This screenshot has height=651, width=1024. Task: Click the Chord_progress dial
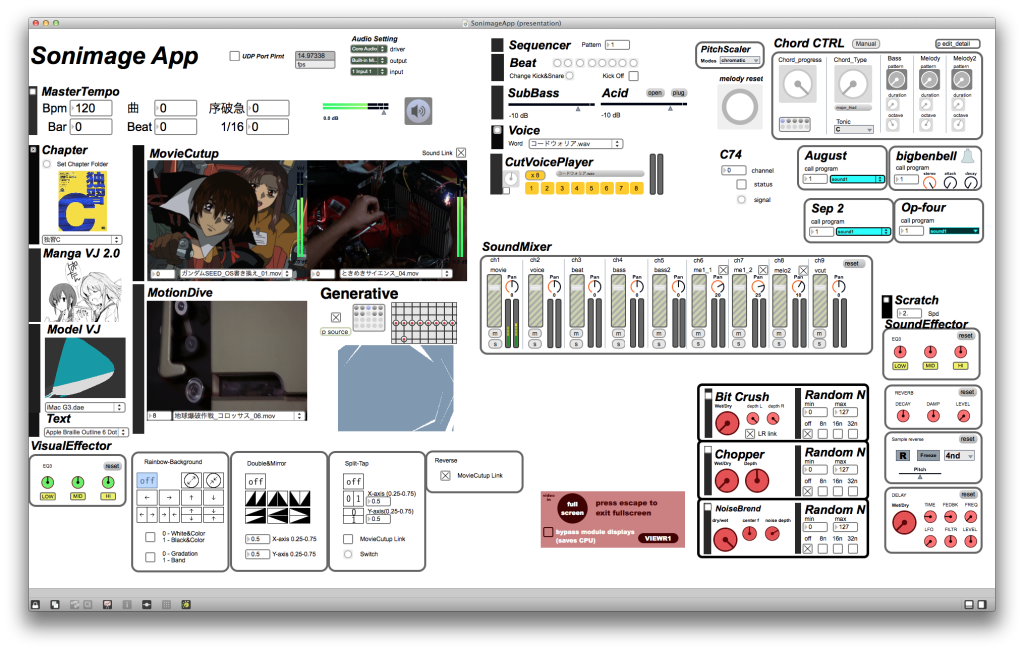pos(799,87)
